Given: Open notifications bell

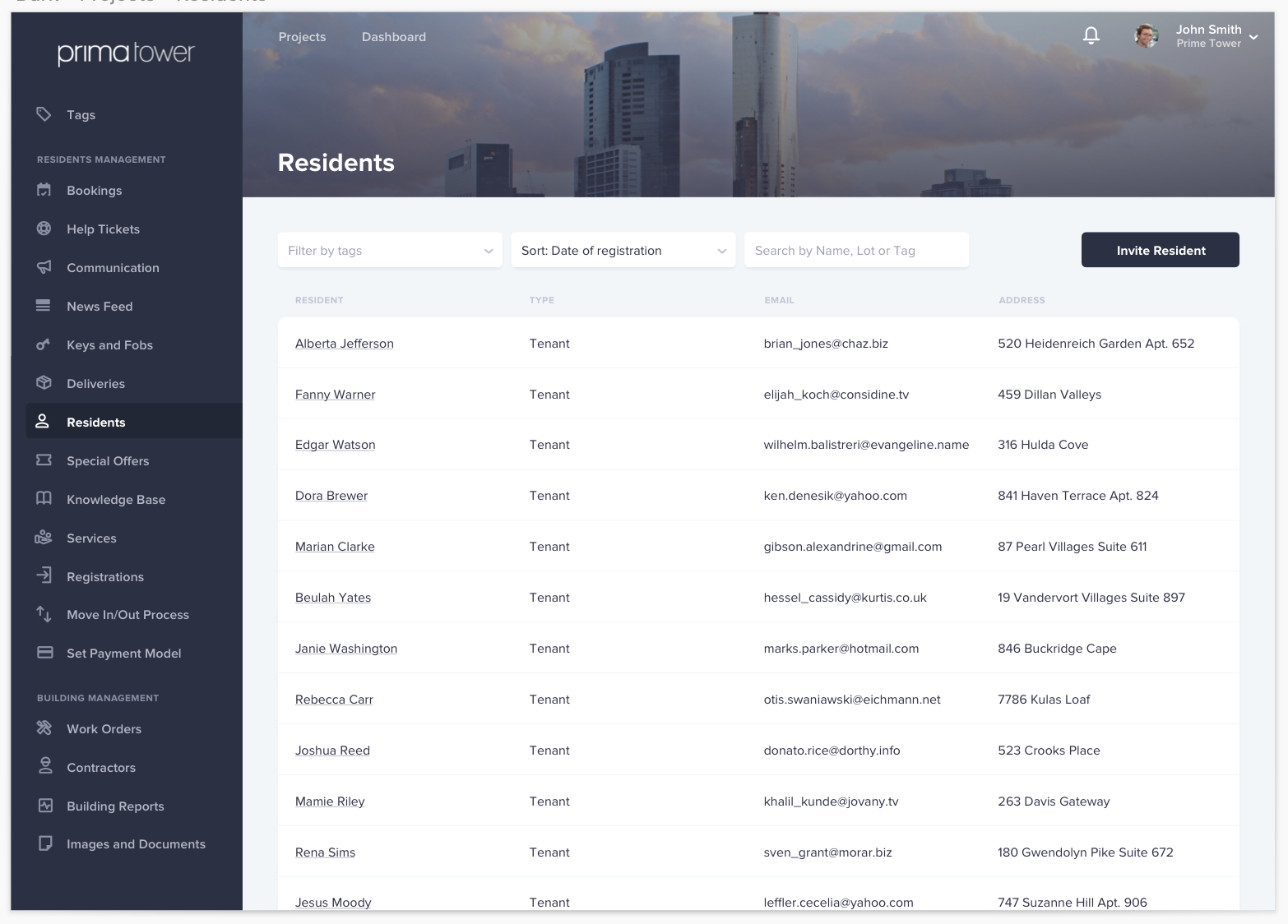Looking at the screenshot, I should tap(1091, 35).
